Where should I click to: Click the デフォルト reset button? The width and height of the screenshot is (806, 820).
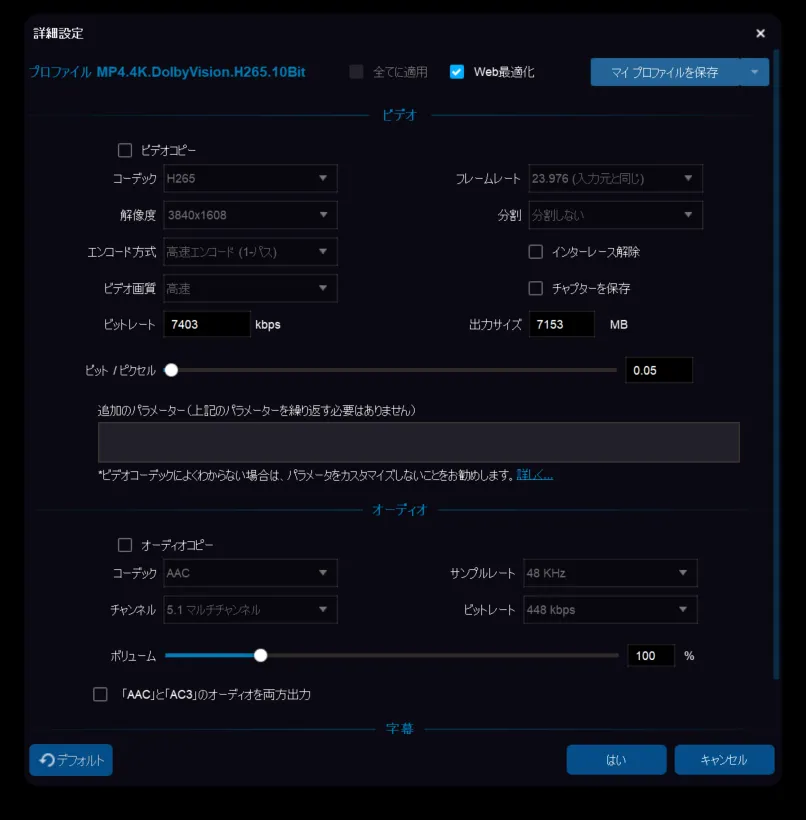[71, 760]
